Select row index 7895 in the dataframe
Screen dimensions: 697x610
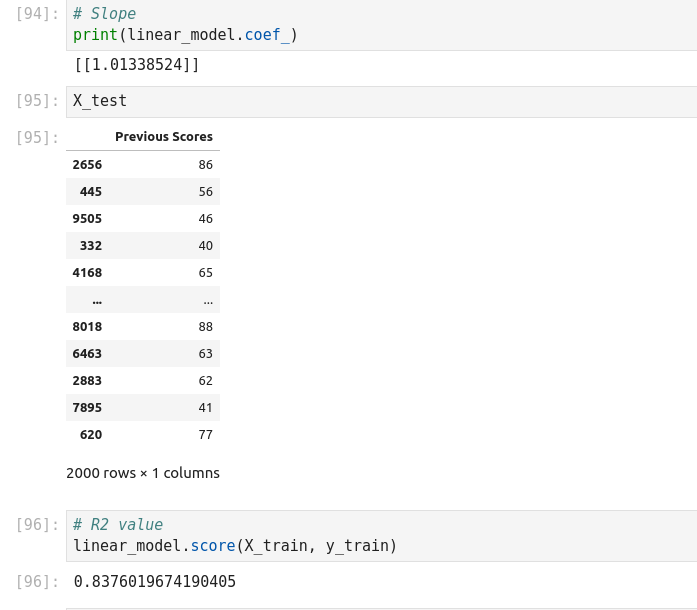(x=87, y=407)
